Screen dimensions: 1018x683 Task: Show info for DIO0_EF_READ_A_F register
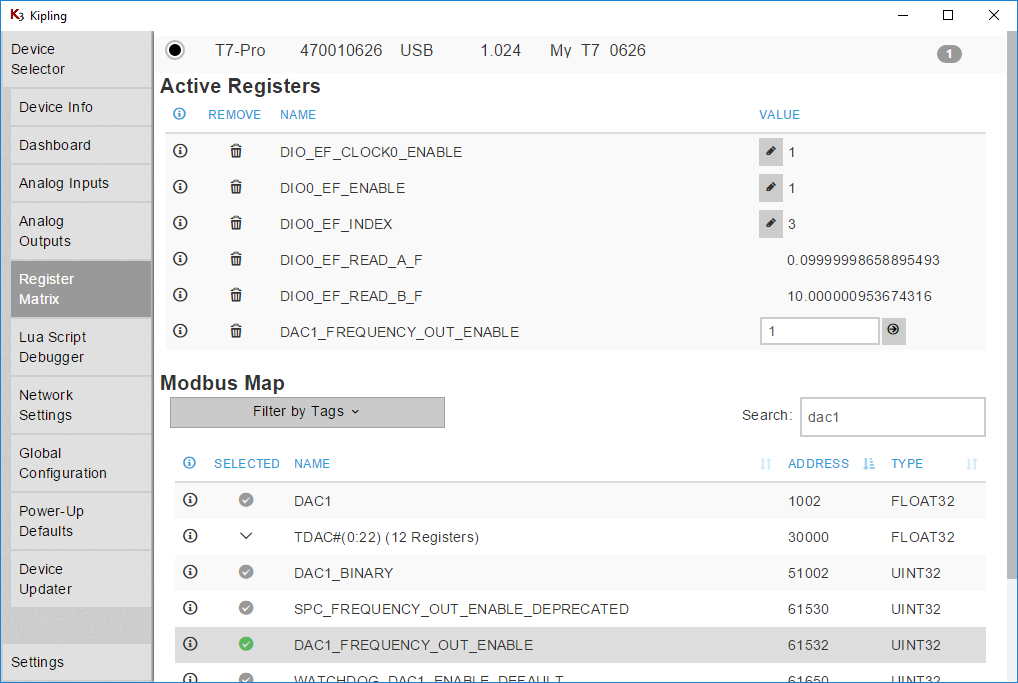[x=180, y=259]
